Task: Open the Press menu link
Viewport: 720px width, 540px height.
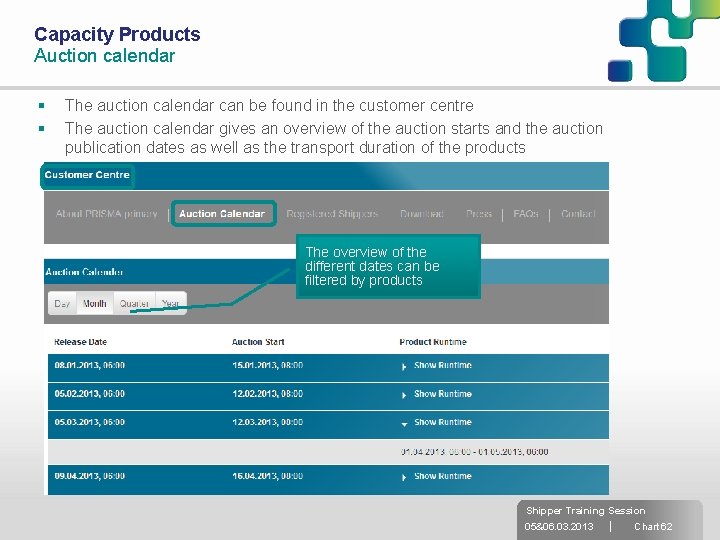Action: [479, 214]
